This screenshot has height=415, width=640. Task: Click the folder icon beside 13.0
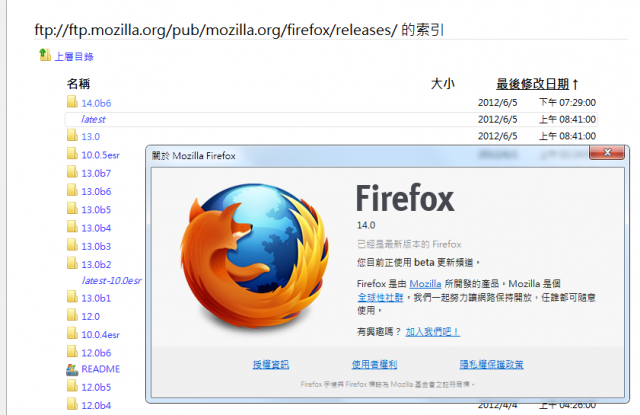[72, 135]
